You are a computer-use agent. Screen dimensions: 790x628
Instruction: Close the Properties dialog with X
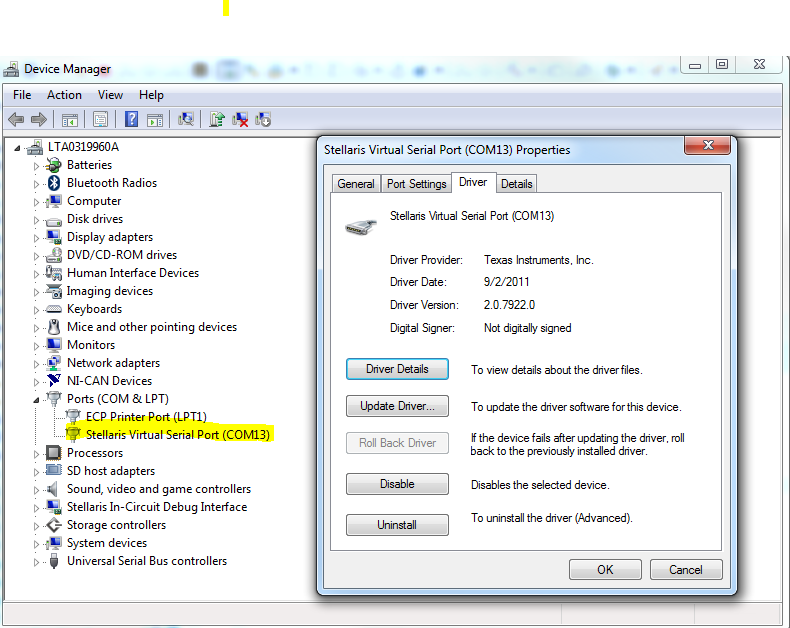707,145
